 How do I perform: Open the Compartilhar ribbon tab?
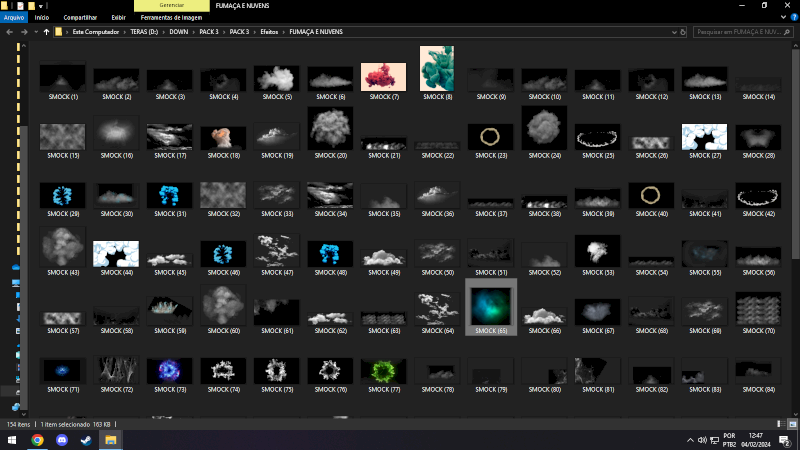point(80,17)
